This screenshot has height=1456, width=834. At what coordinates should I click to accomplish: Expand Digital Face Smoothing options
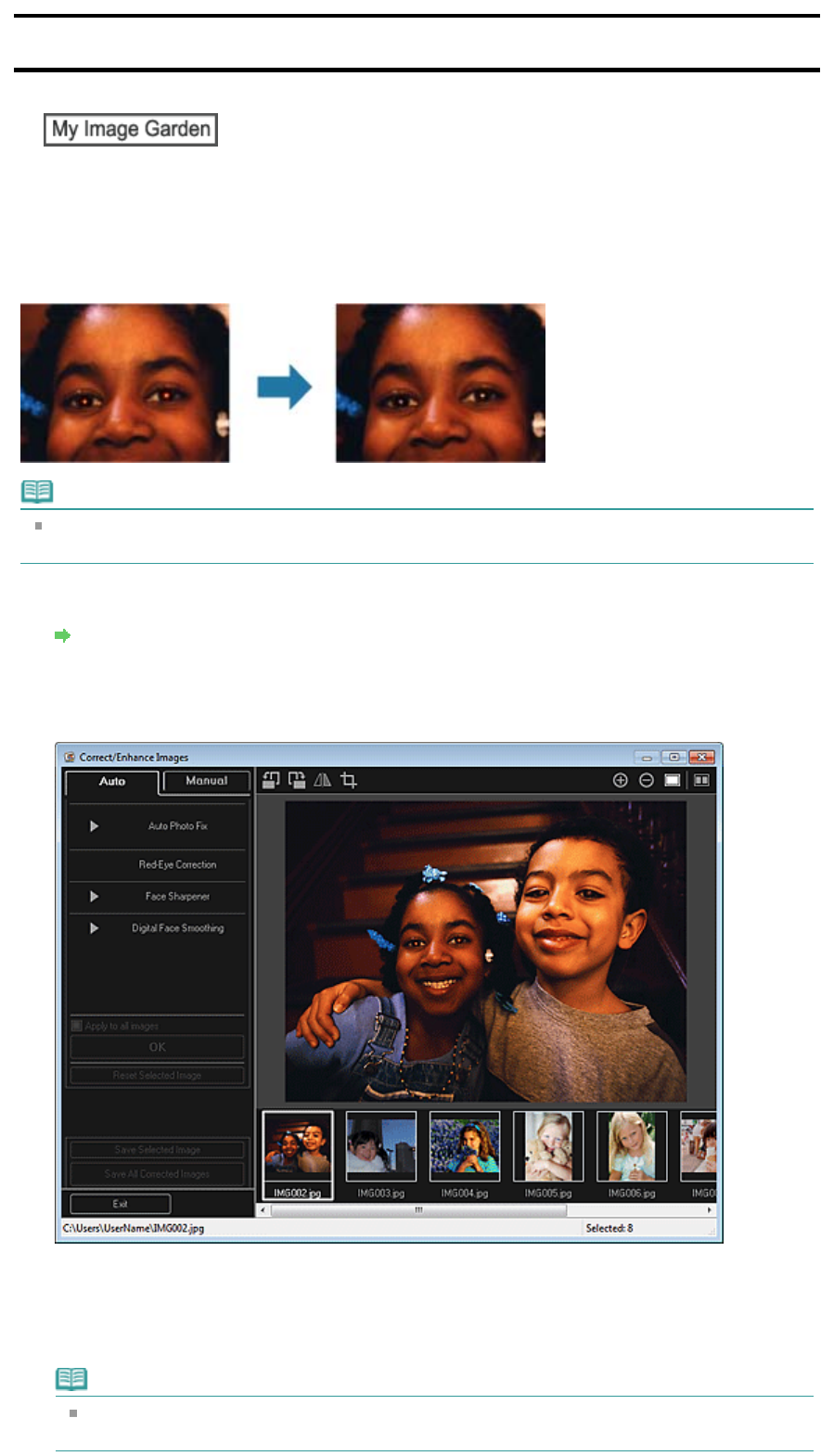point(94,927)
